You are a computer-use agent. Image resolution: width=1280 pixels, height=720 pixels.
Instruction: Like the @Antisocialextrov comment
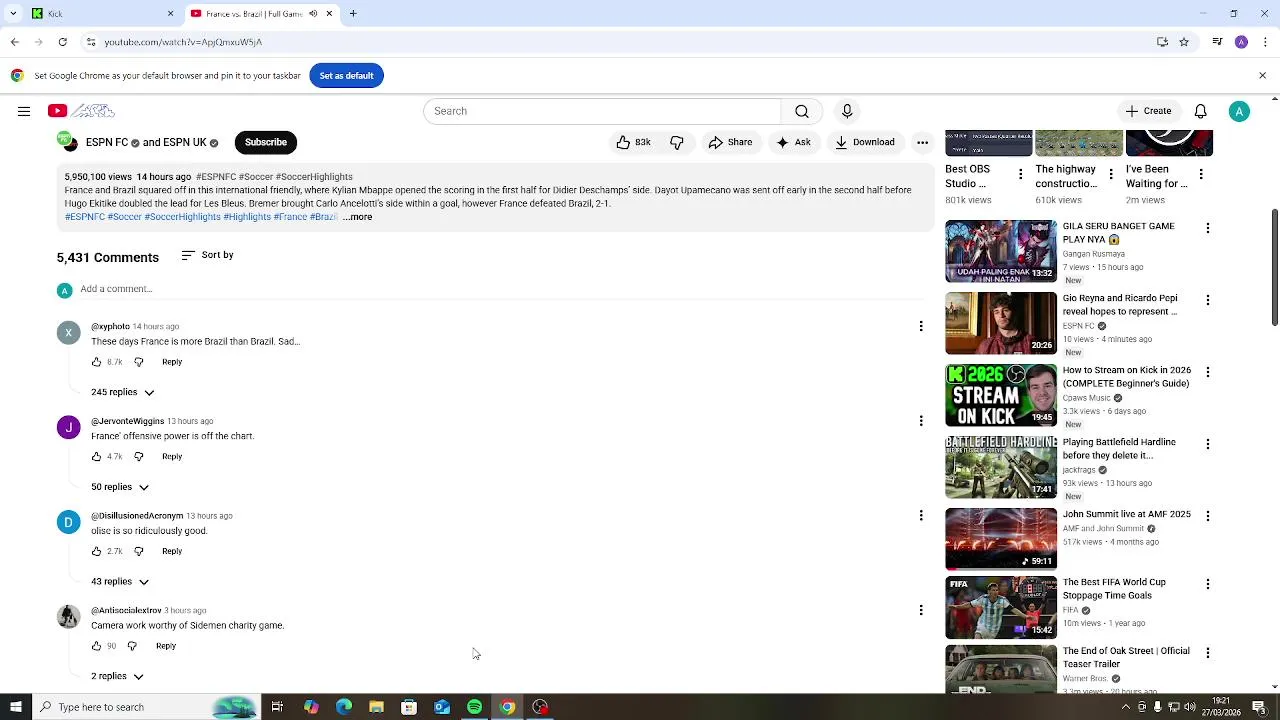97,646
